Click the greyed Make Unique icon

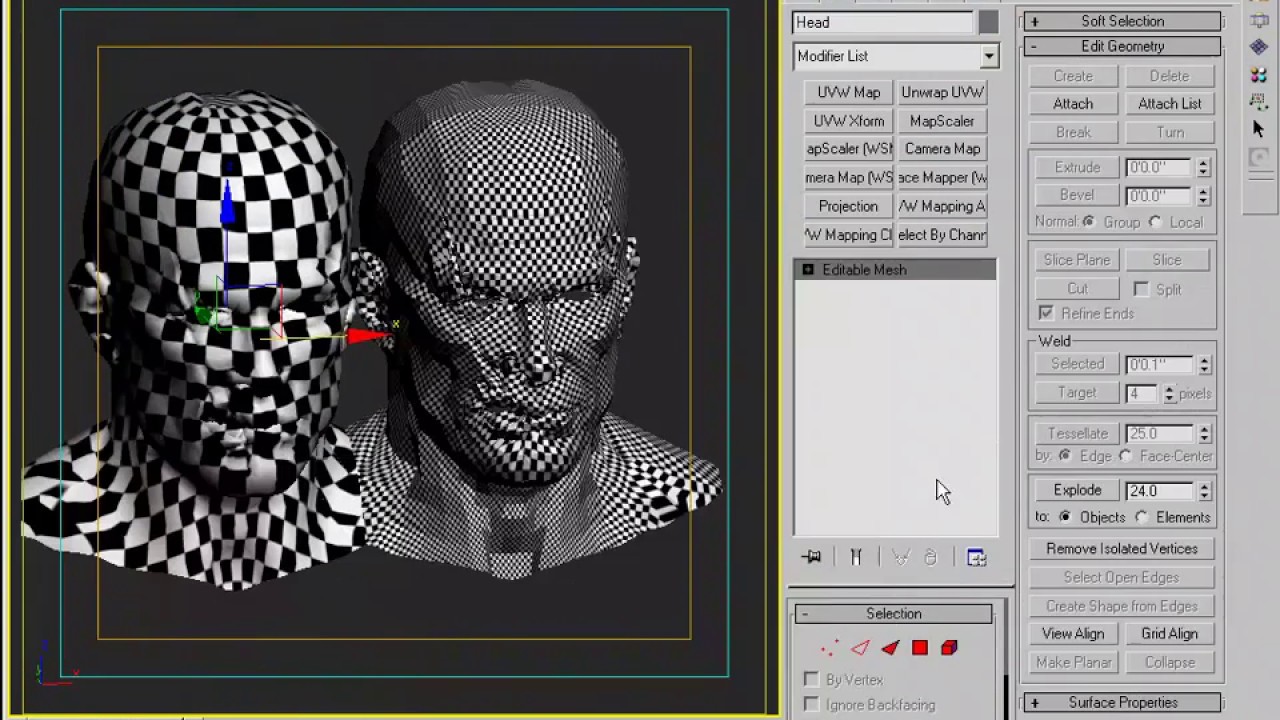(x=901, y=558)
